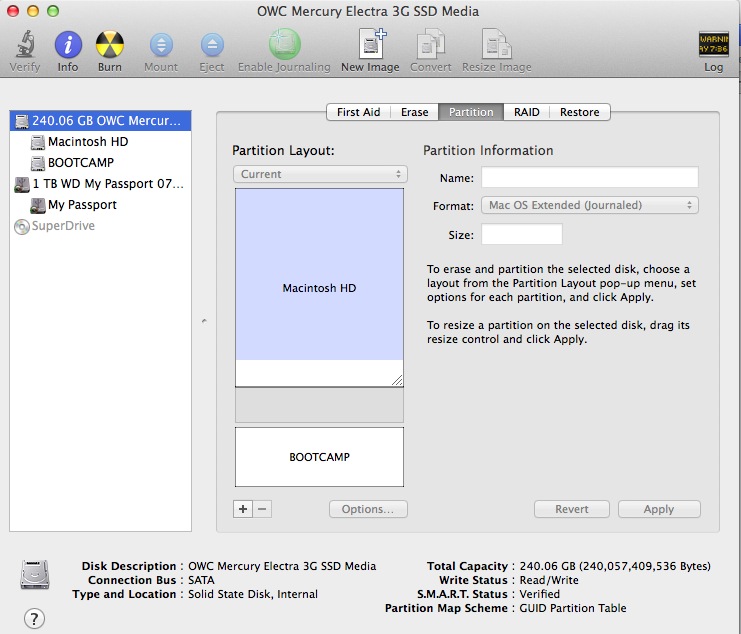Open the Format dropdown menu

click(589, 205)
